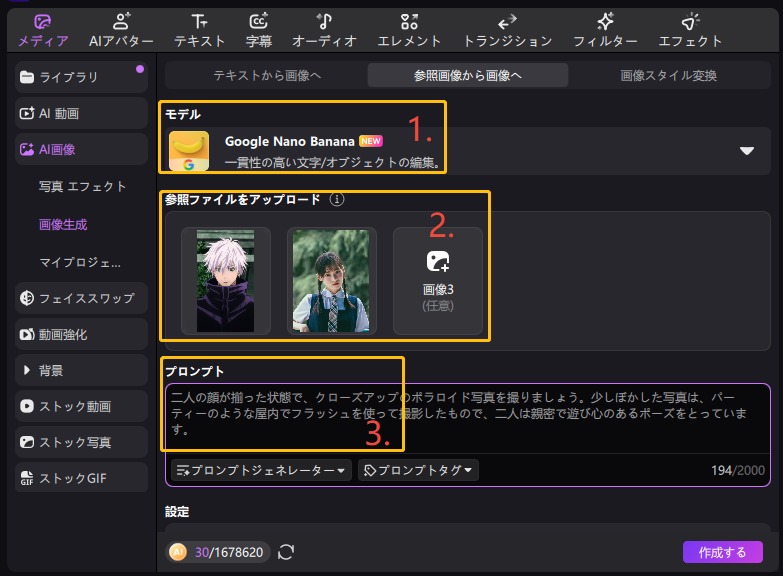Open the テキスト text tab icon

pos(199,21)
